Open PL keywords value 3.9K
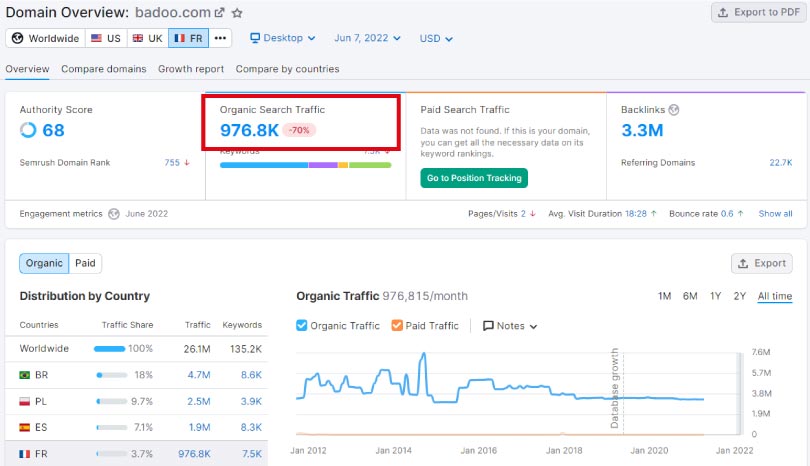The image size is (810, 466). 251,401
